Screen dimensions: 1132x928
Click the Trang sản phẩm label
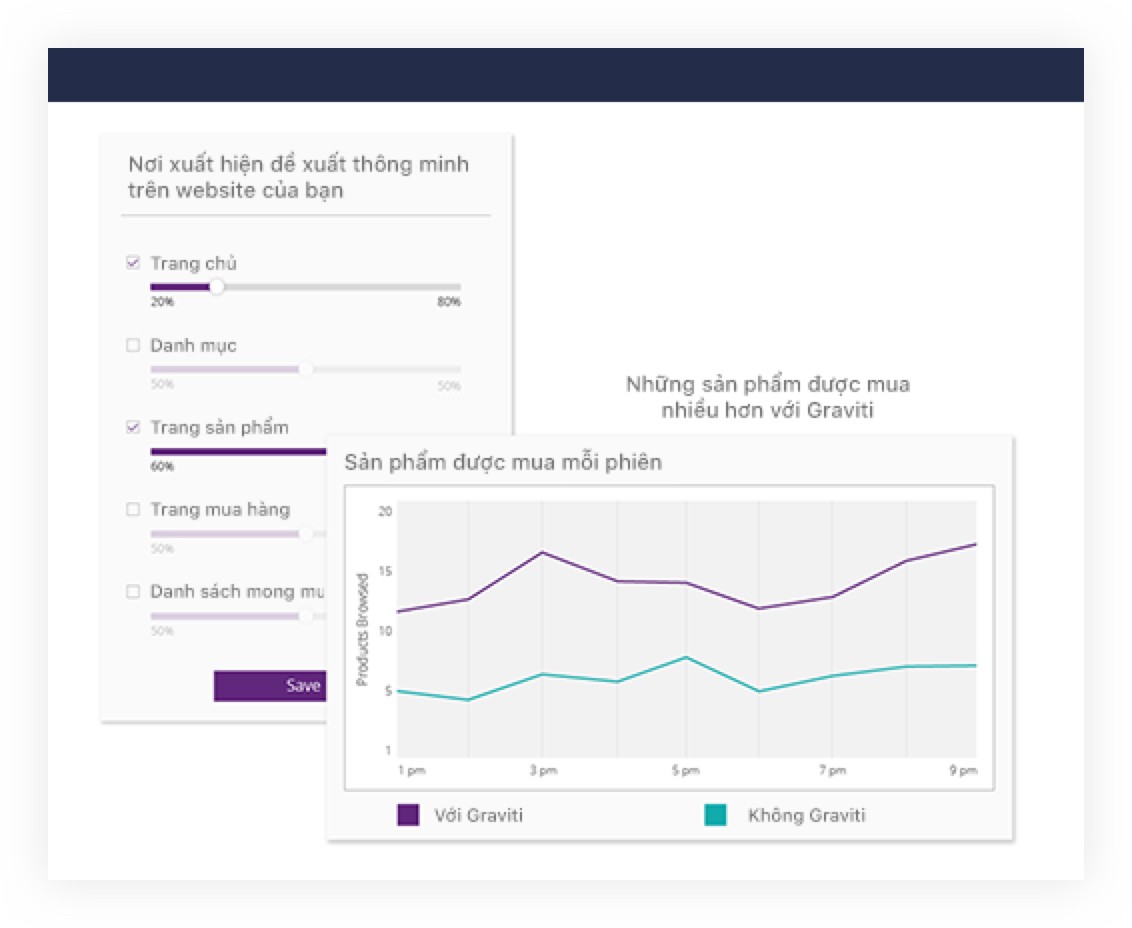219,428
